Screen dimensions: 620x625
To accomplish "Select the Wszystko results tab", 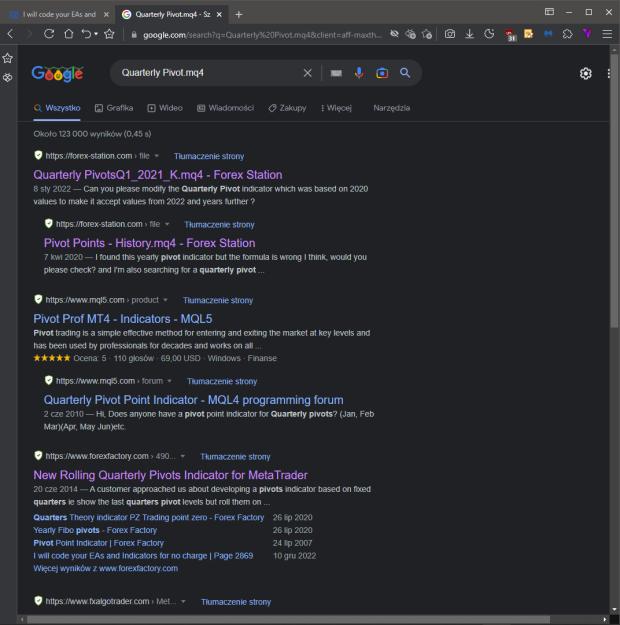I will pyautogui.click(x=57, y=108).
